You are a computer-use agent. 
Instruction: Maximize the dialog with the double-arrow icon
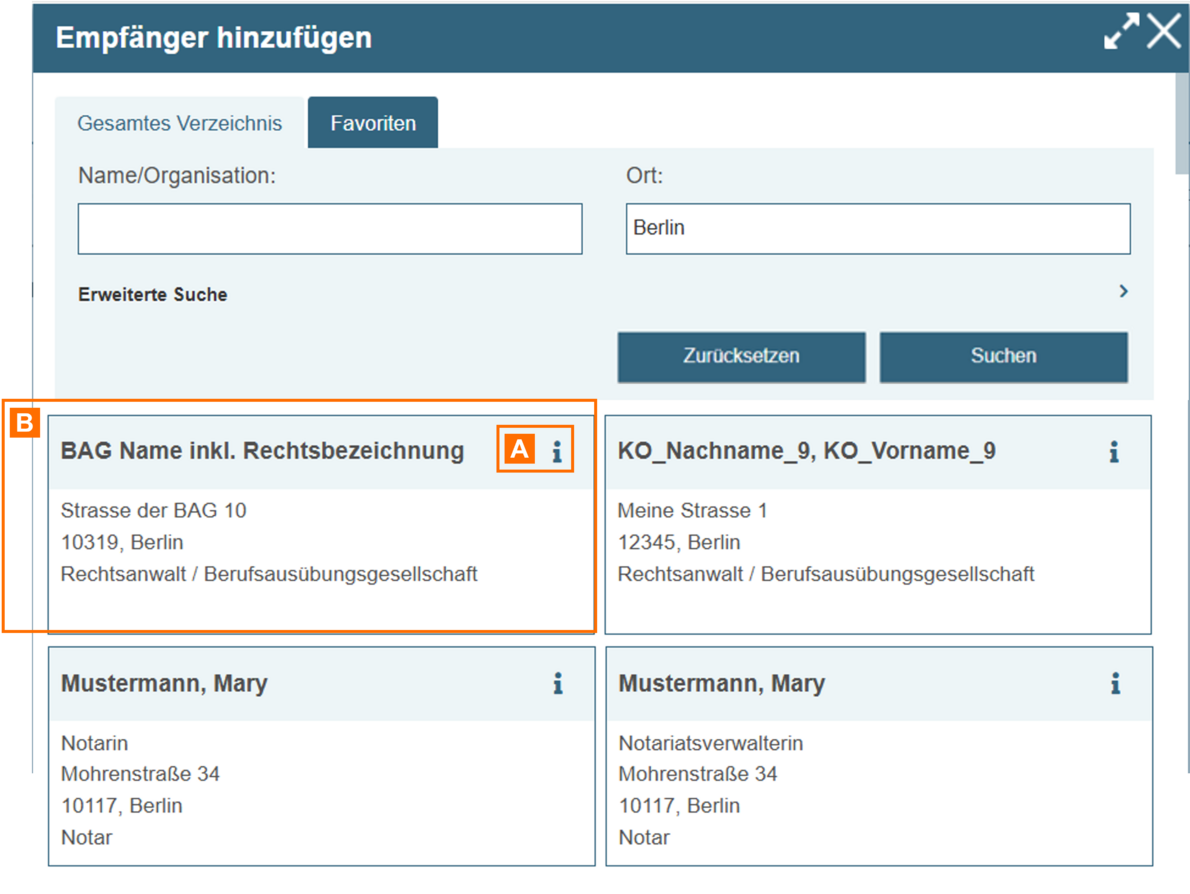[x=1120, y=32]
